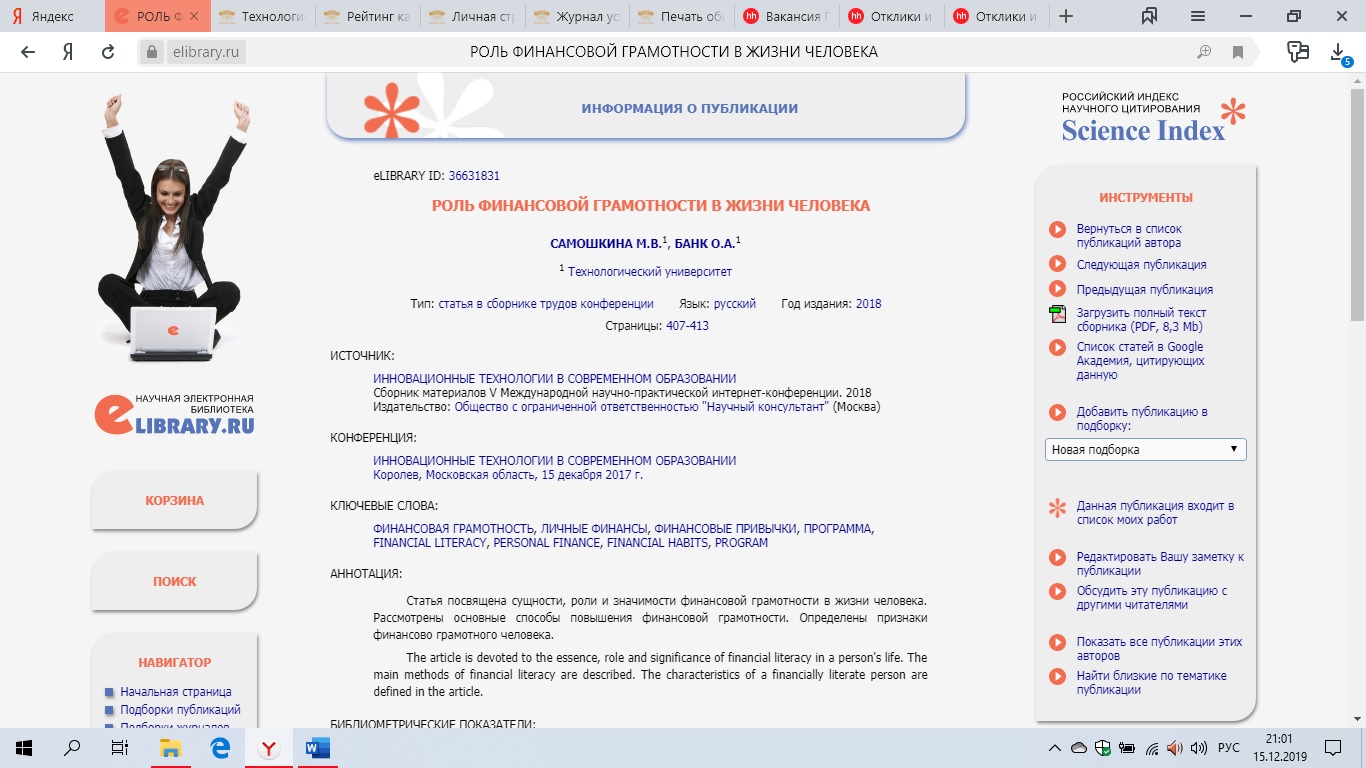Screen dimensions: 1366x768
Task: Open Microsoft Word from taskbar
Action: click(318, 747)
